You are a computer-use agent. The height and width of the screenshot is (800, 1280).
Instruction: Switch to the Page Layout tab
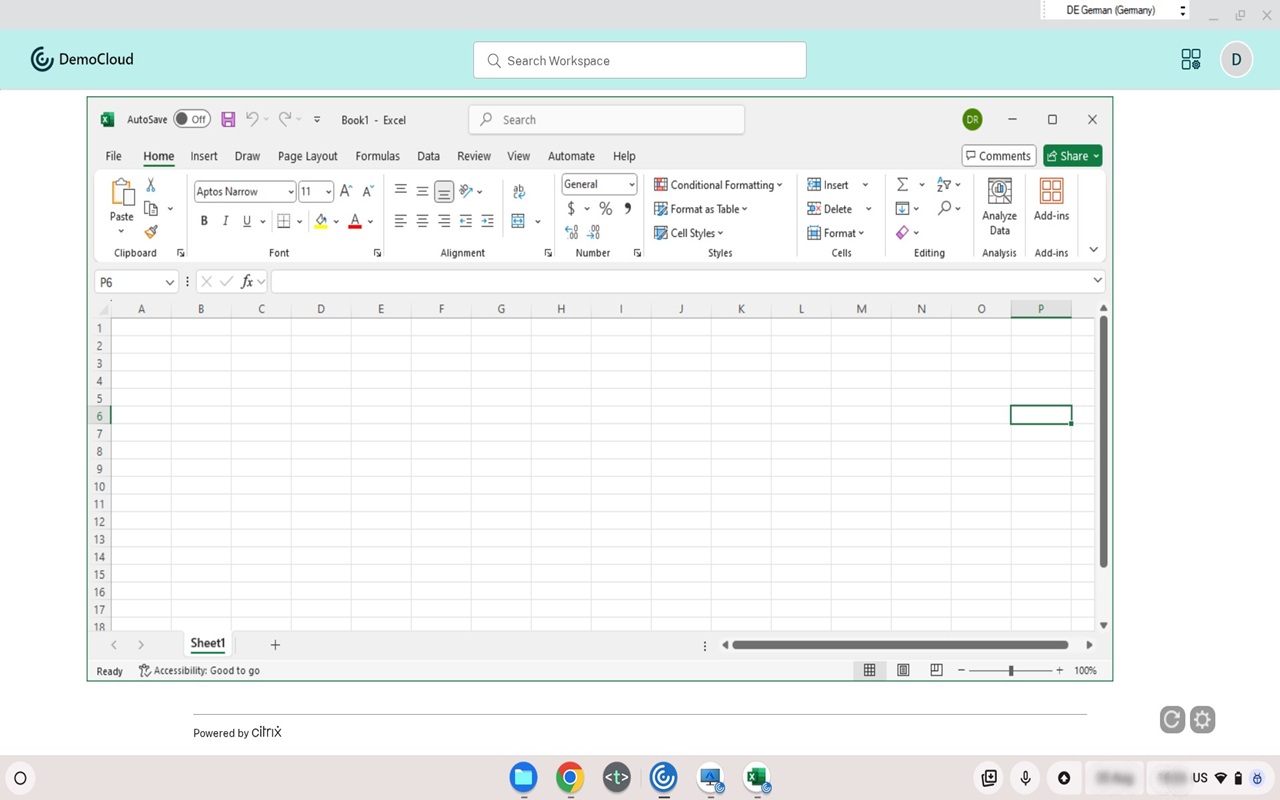pos(308,156)
